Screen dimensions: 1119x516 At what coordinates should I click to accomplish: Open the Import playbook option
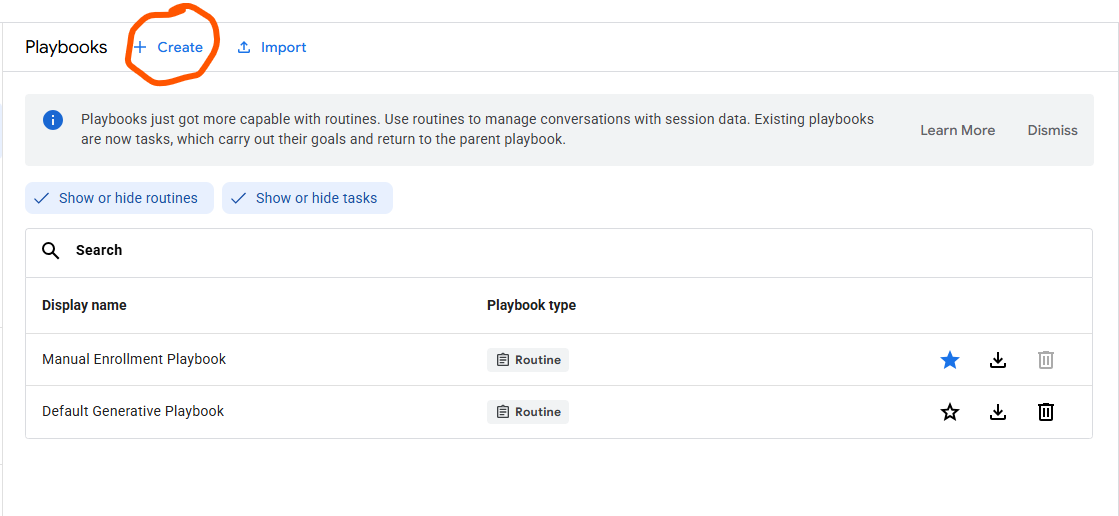(x=272, y=47)
